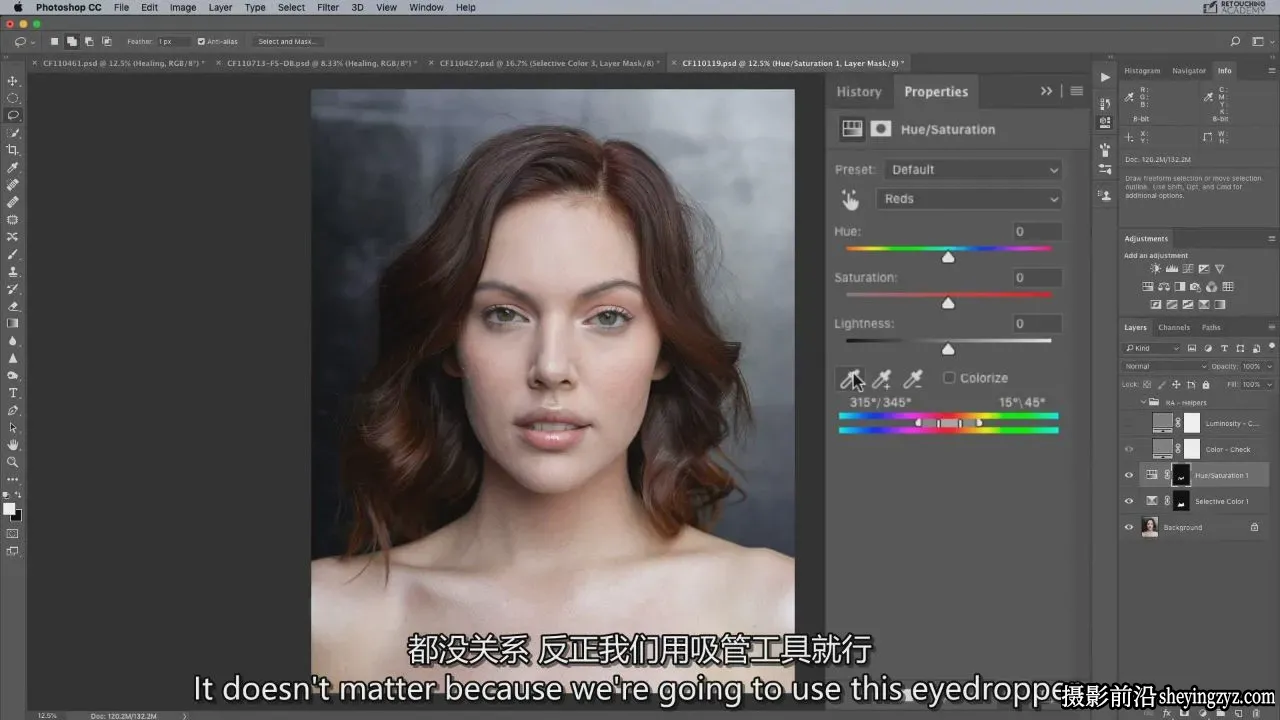Open the Layer menu
Screen dimensions: 1280x720
(x=220, y=7)
